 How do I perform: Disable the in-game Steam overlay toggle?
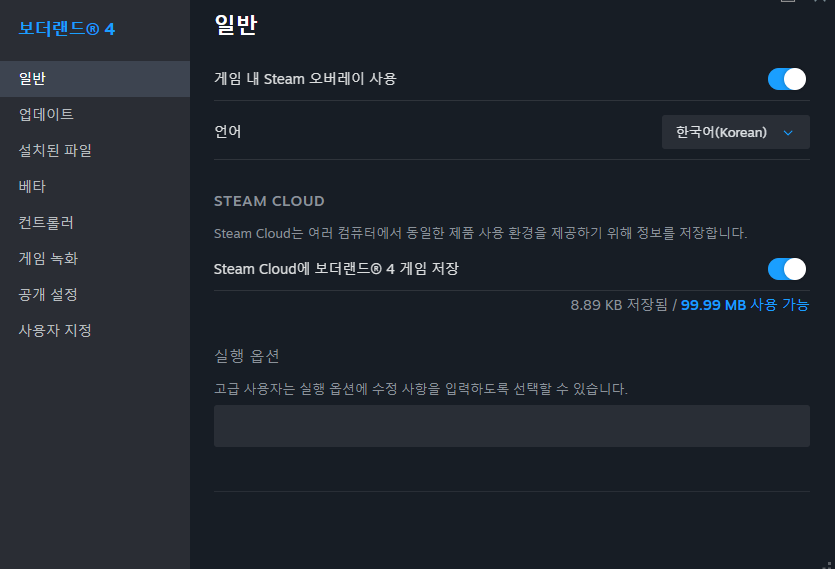(x=787, y=79)
